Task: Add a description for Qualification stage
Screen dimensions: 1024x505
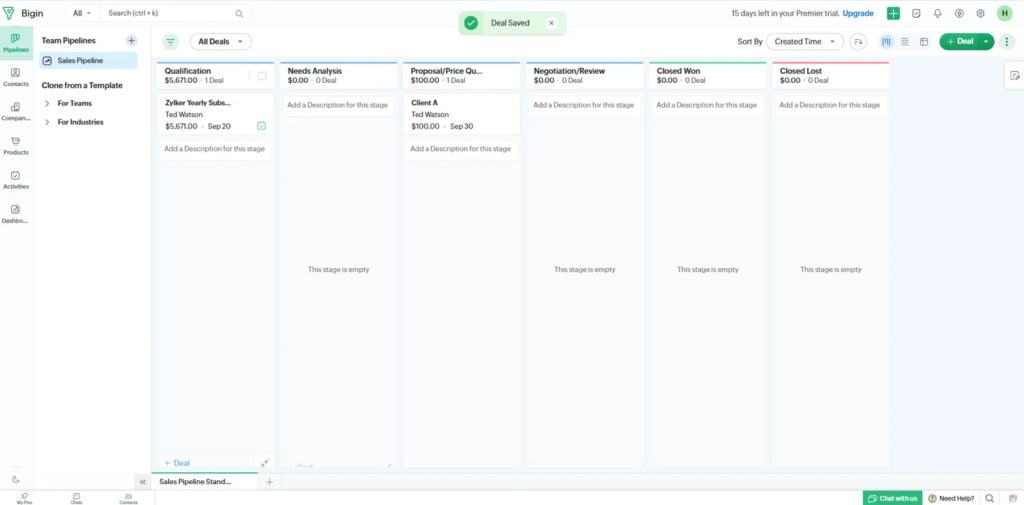Action: point(215,149)
